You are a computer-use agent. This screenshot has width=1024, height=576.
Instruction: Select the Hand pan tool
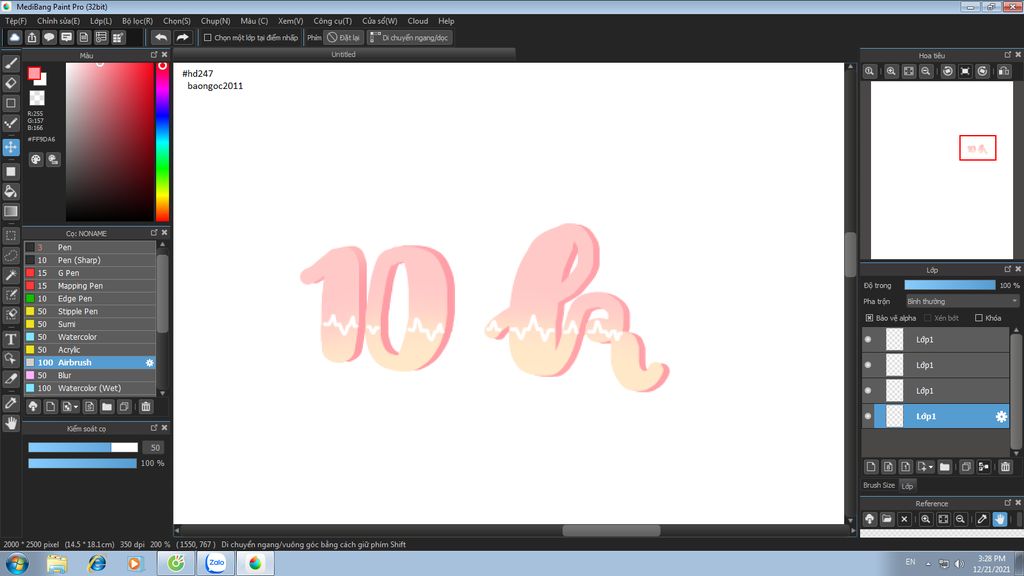click(x=10, y=423)
